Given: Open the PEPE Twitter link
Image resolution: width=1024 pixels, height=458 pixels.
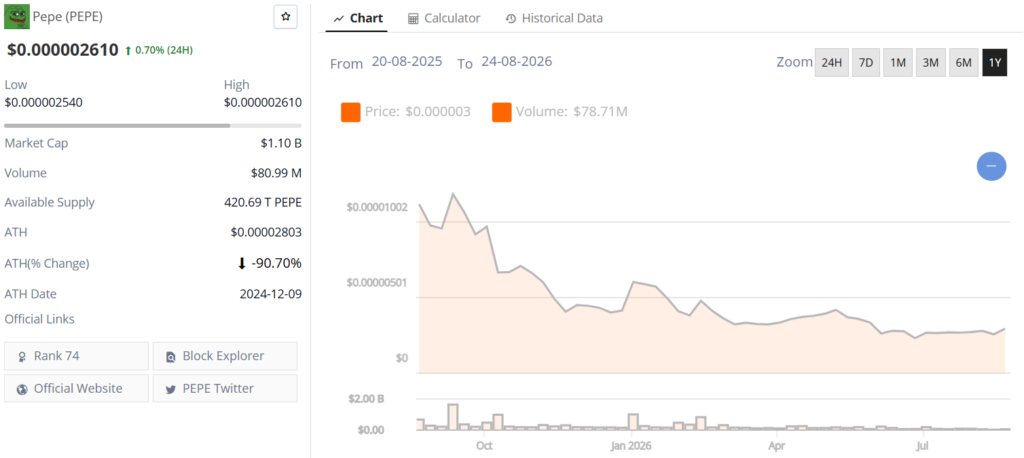Looking at the screenshot, I should [225, 388].
